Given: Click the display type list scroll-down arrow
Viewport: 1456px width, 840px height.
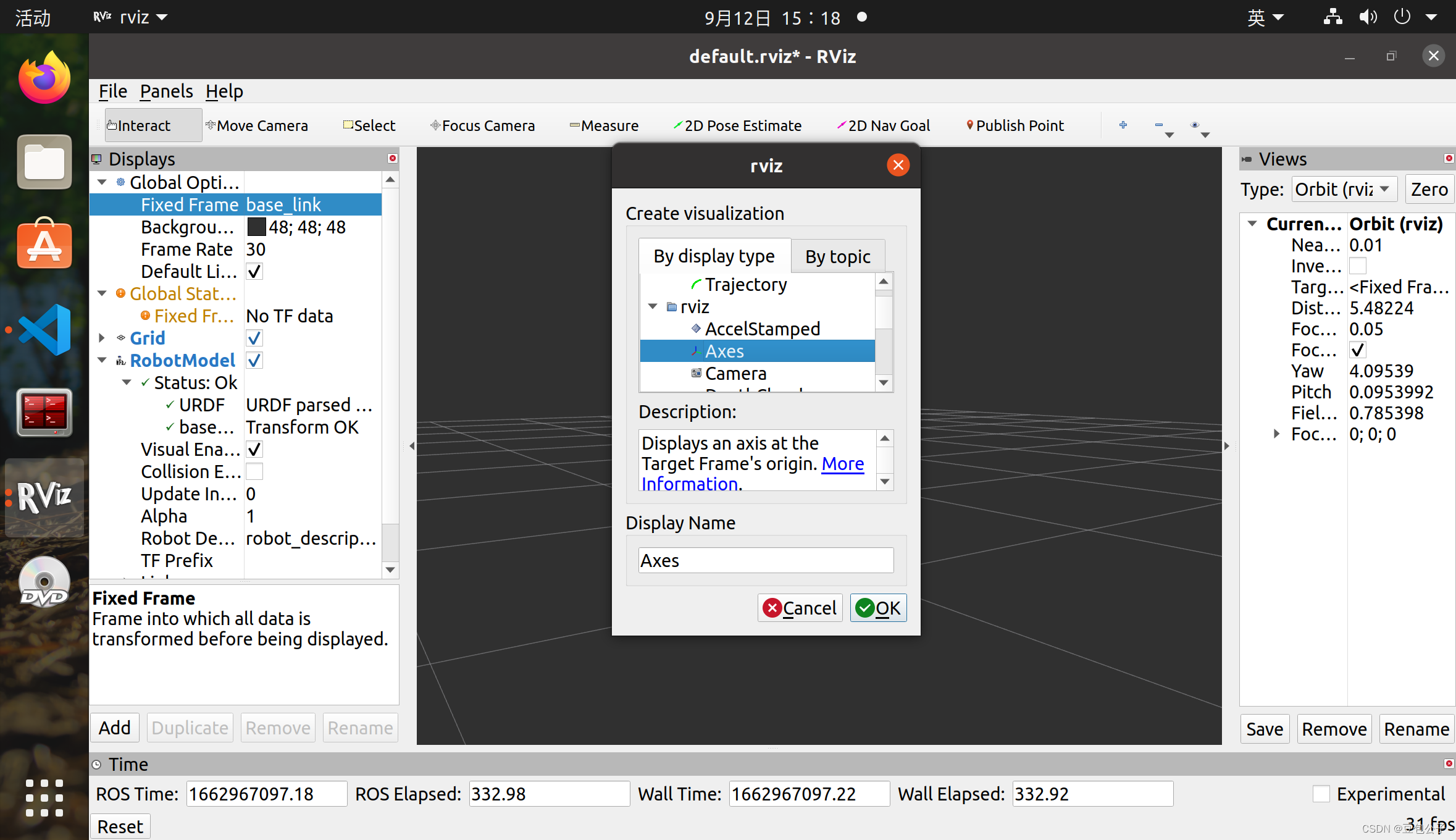Looking at the screenshot, I should point(884,383).
